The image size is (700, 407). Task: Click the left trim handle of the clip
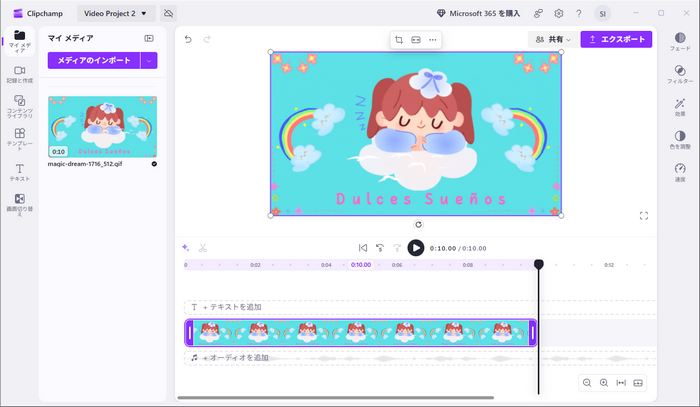[x=189, y=332]
